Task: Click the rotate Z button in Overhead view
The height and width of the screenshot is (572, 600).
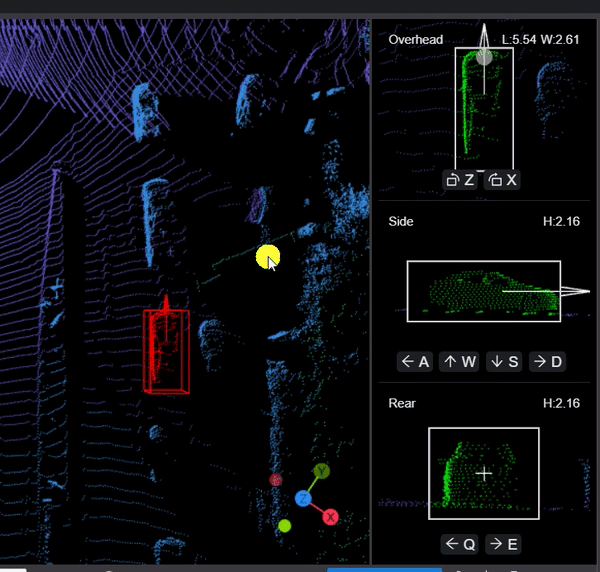Action: coord(460,180)
